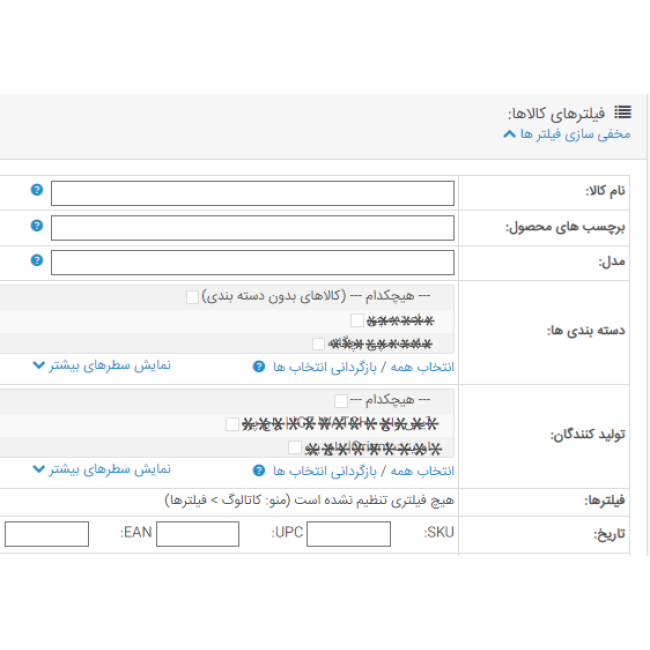Click بازگردانی انتخاب ها in the categories section
This screenshot has width=650, height=650.
tap(325, 367)
